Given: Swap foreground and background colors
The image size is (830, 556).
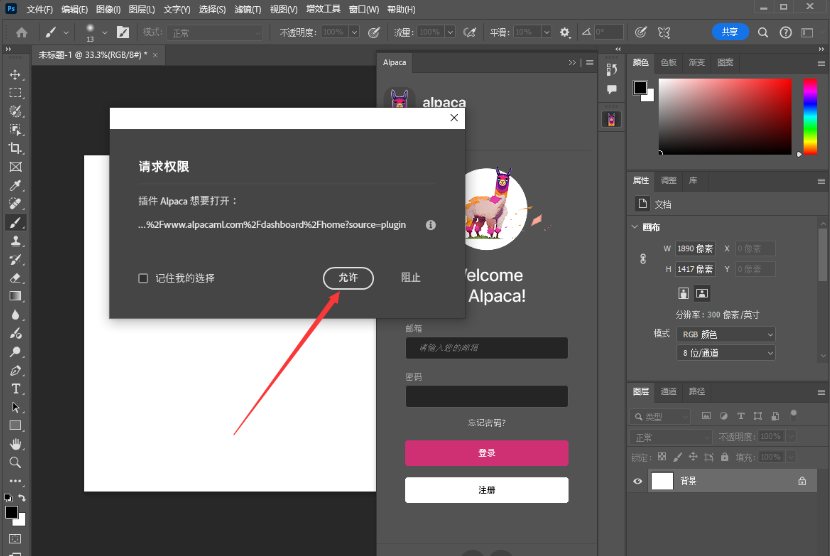Looking at the screenshot, I should pyautogui.click(x=22, y=498).
